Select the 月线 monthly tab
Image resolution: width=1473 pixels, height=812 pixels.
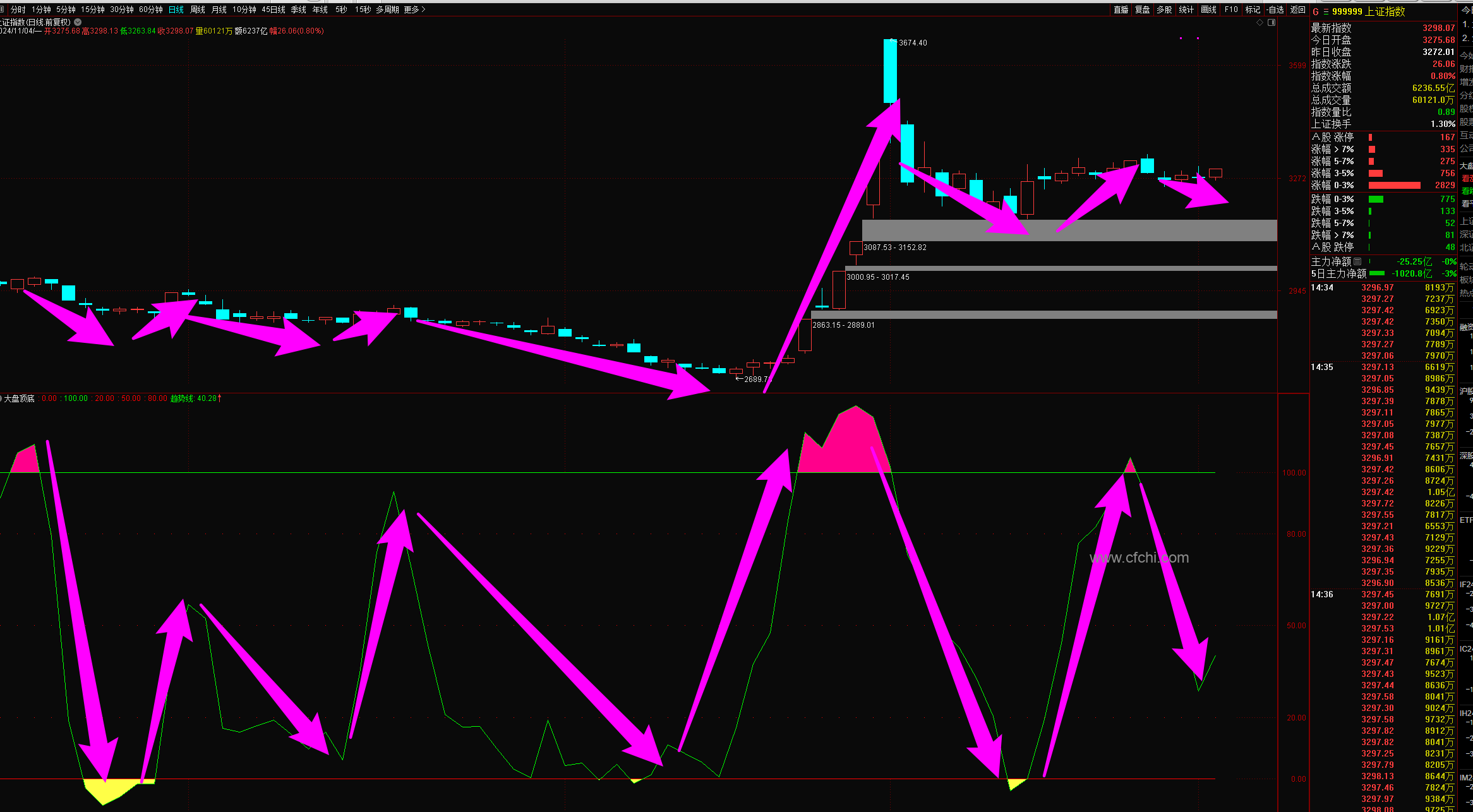tap(219, 9)
